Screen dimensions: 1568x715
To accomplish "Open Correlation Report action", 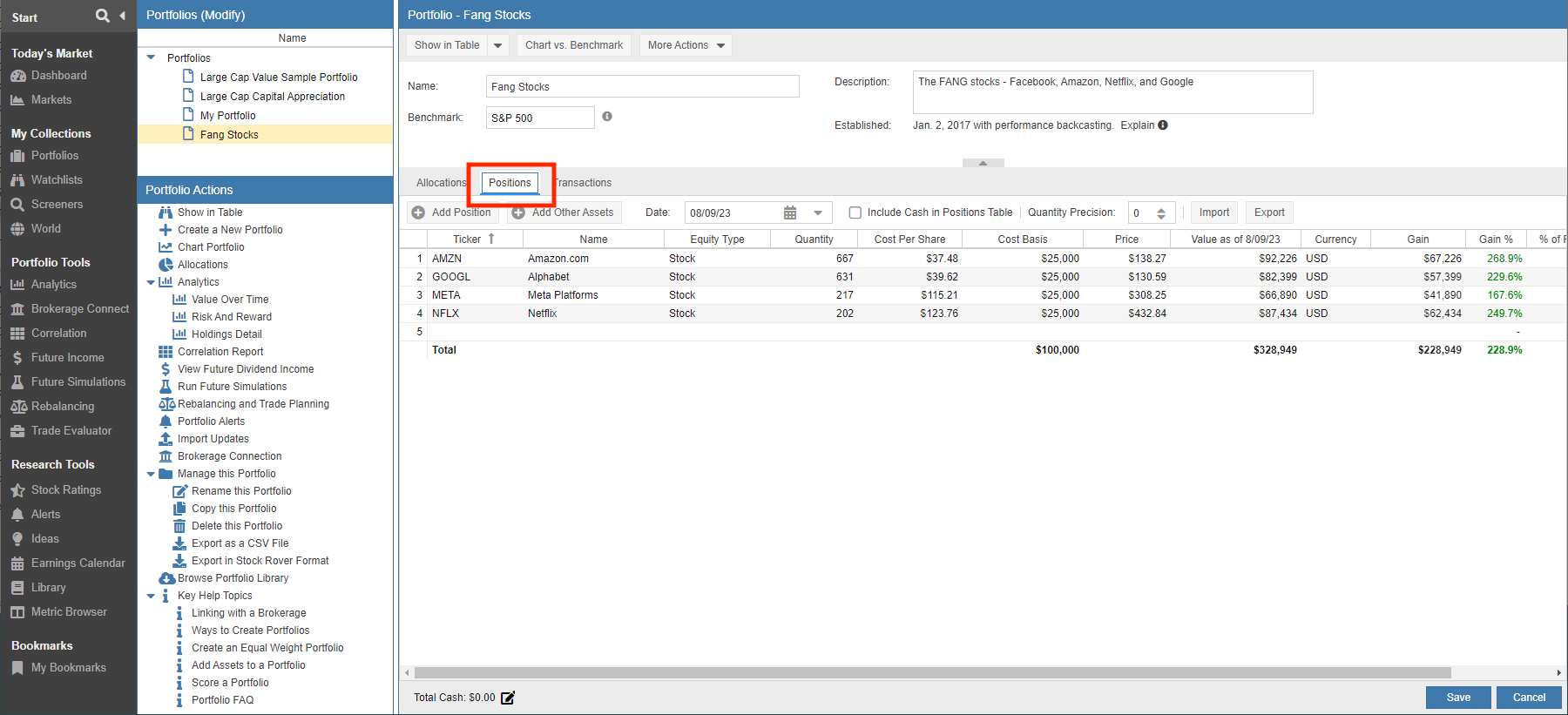I will click(220, 352).
